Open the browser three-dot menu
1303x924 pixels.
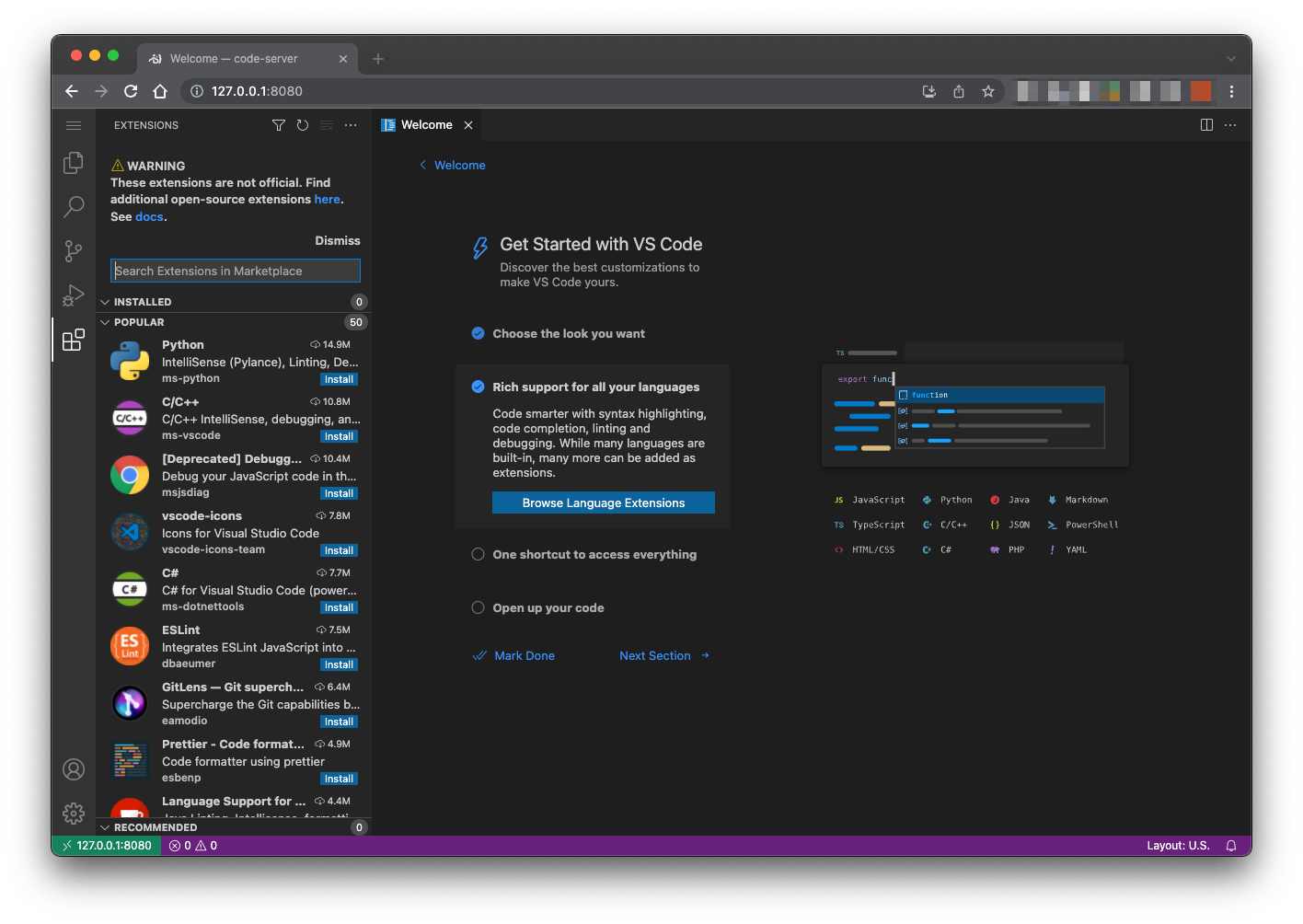click(x=1231, y=91)
